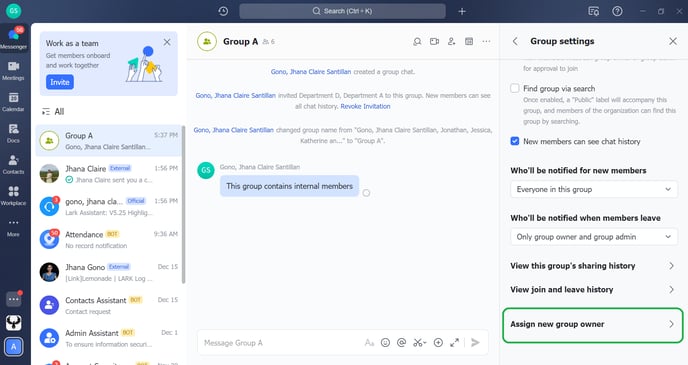688x365 pixels.
Task: Go back from Group settings
Action: coord(515,41)
